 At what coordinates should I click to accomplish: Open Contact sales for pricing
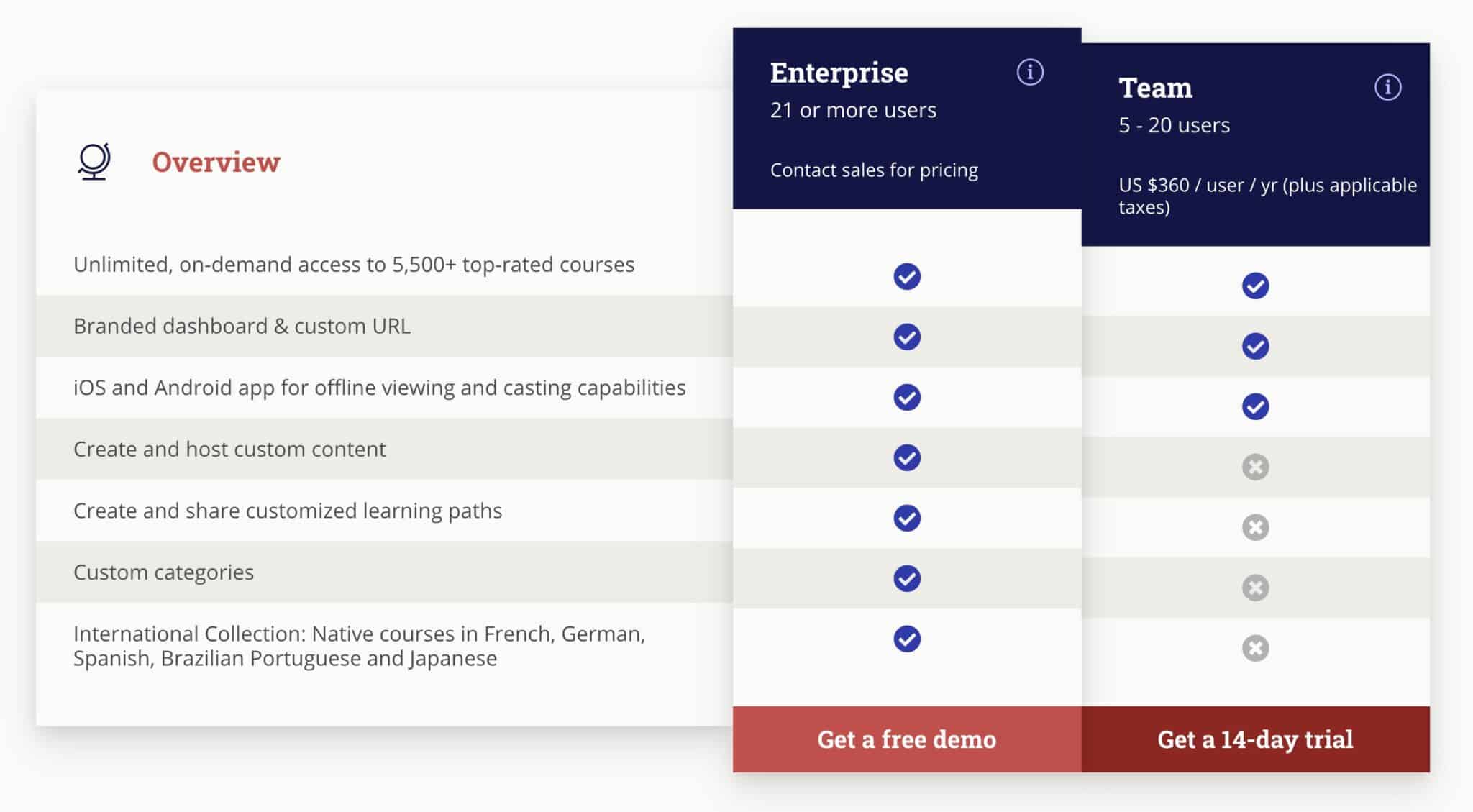coord(873,170)
